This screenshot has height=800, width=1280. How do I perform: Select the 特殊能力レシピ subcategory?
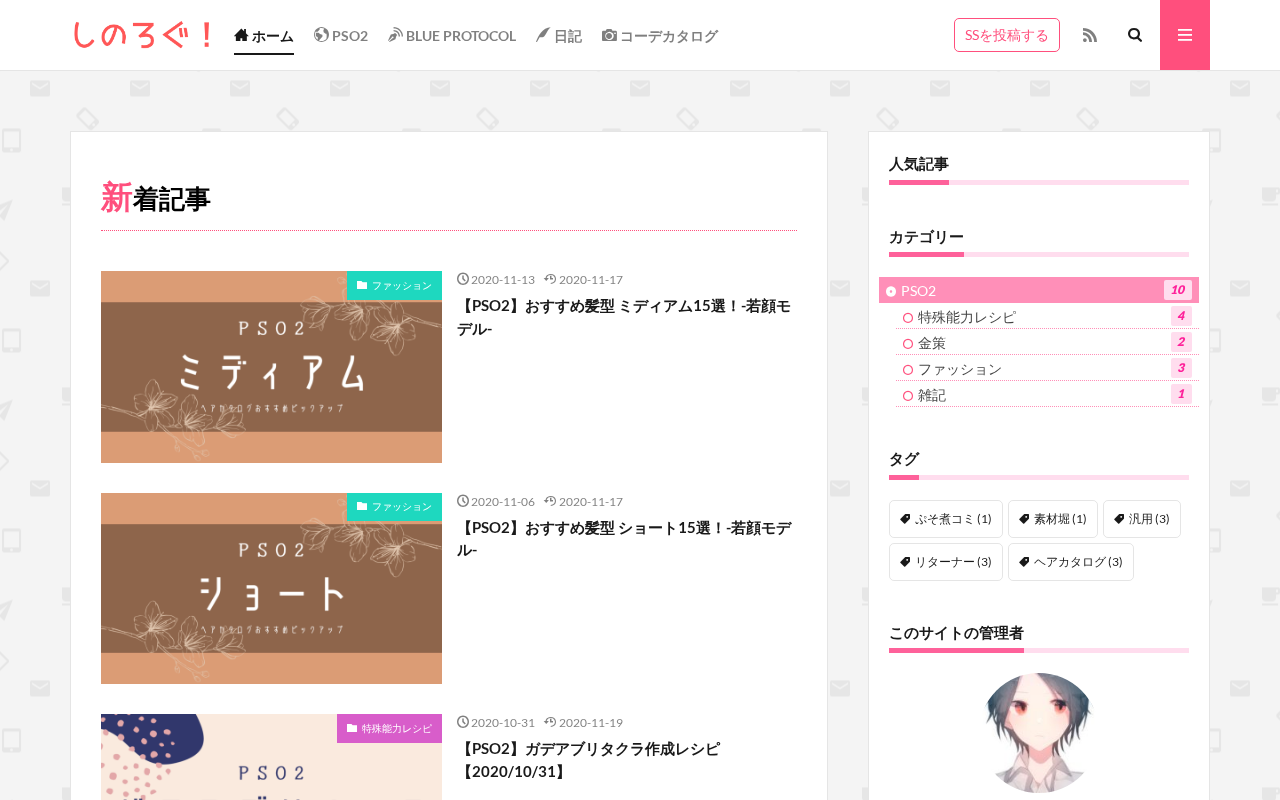[x=1047, y=316]
